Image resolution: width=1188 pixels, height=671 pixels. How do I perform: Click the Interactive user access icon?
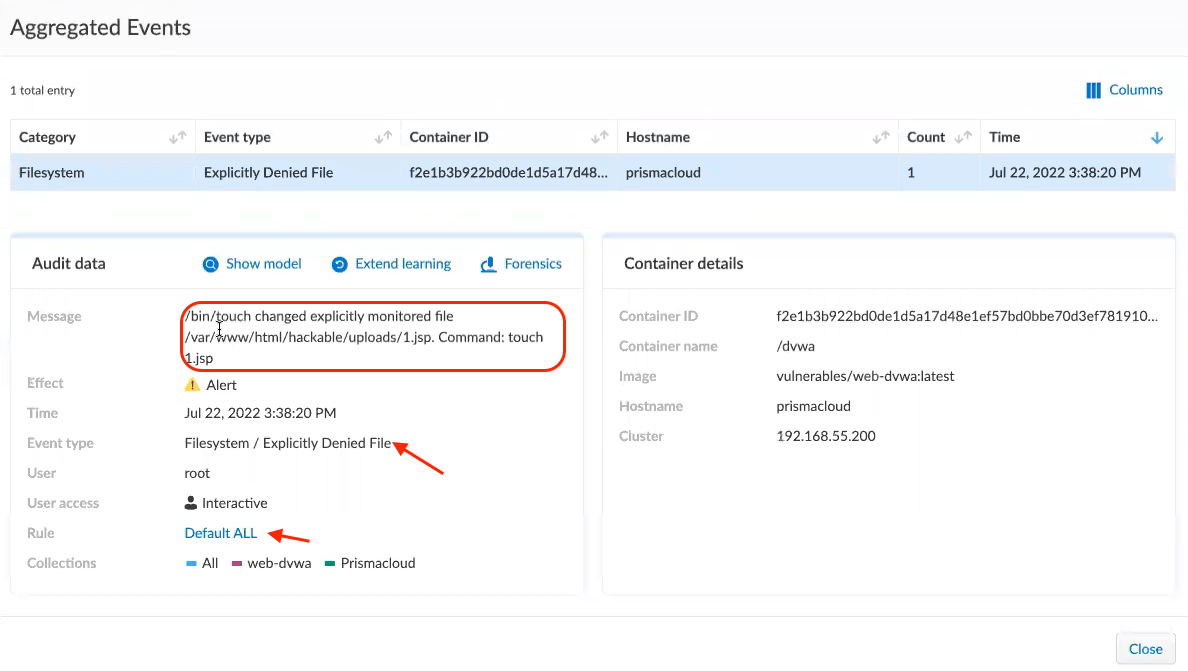point(191,503)
